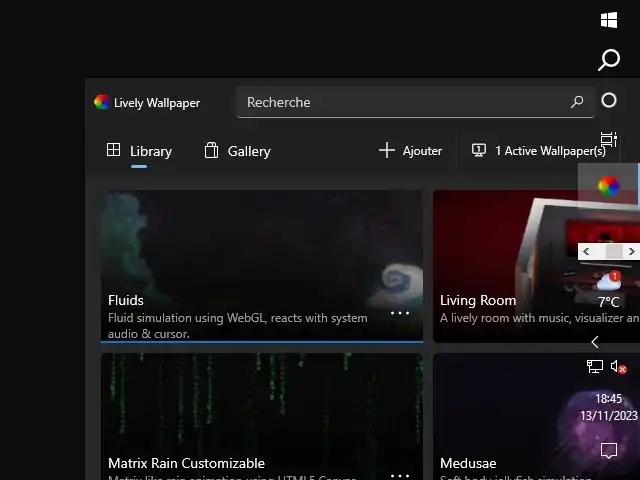640x480 pixels.
Task: Click the monitor icon beside Active Wallpaper(s)
Action: (479, 150)
